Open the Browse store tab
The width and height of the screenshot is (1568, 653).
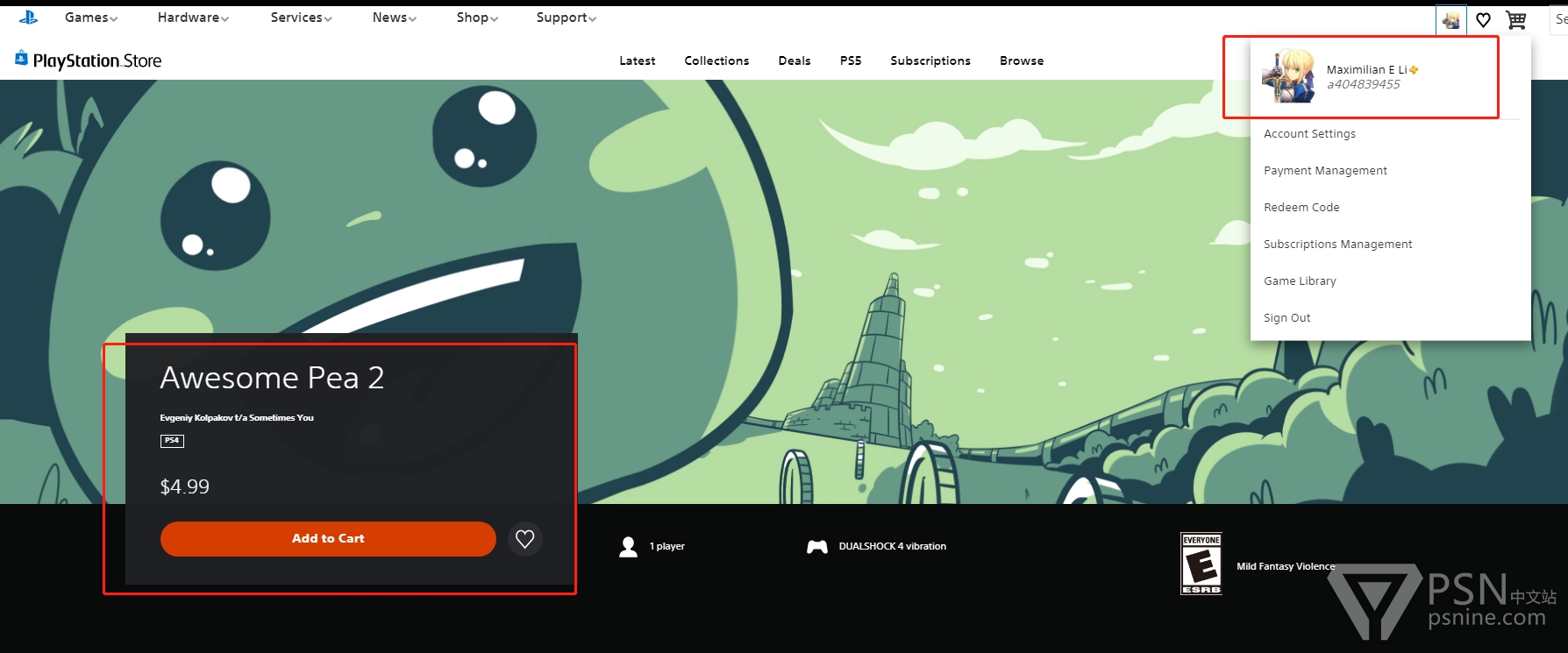click(1022, 60)
